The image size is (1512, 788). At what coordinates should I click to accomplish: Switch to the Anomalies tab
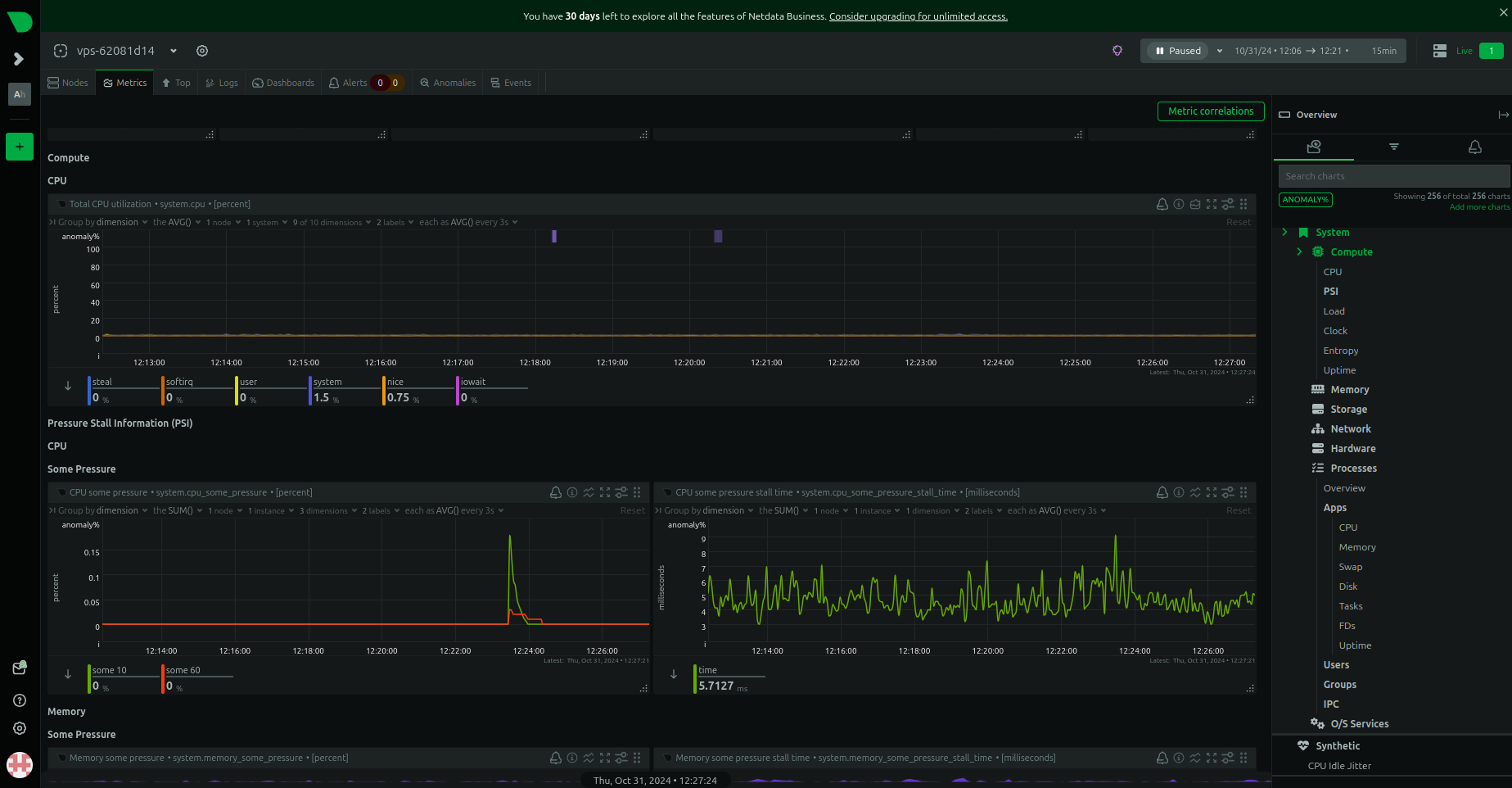[x=448, y=83]
